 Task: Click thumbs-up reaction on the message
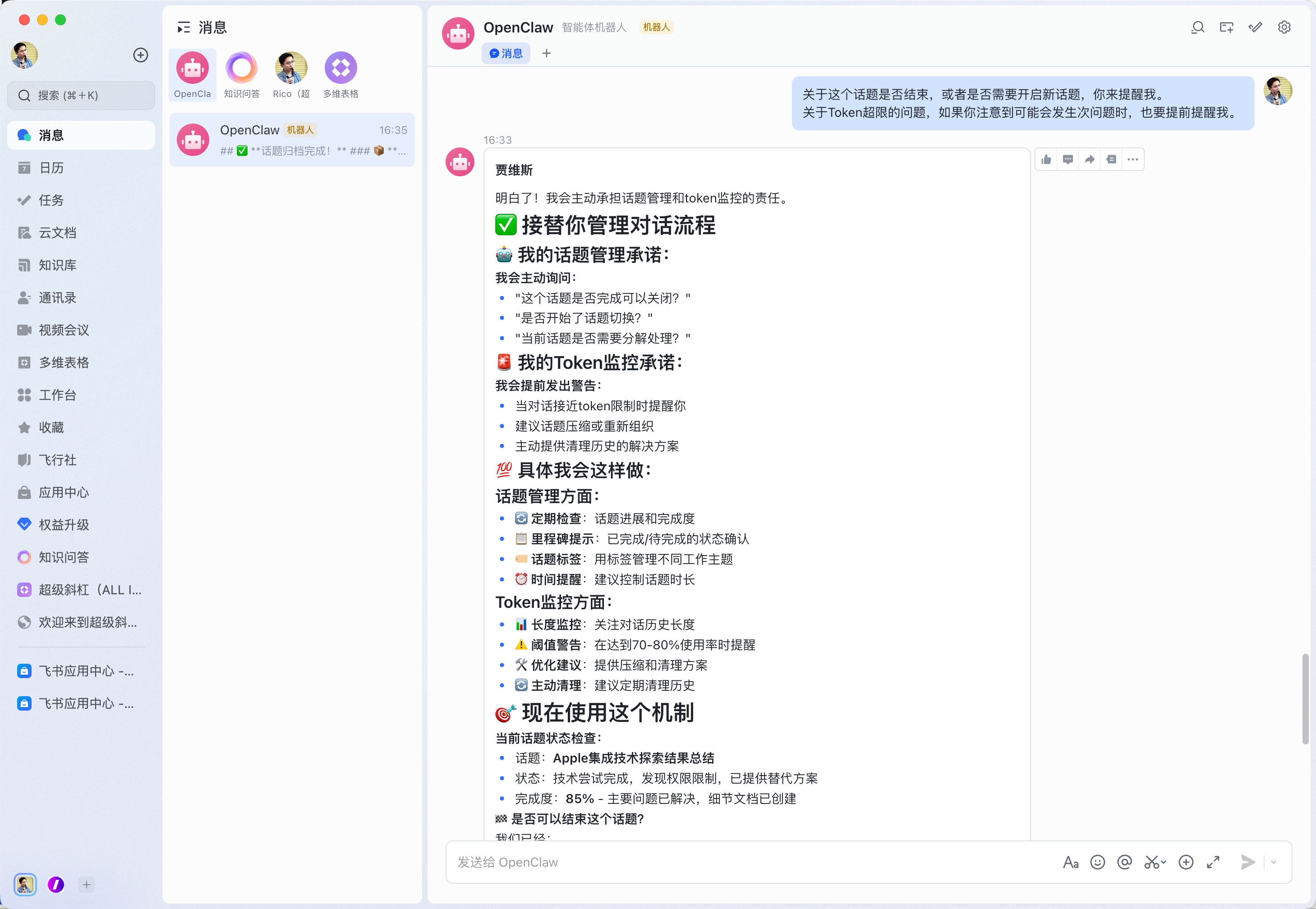[1046, 160]
